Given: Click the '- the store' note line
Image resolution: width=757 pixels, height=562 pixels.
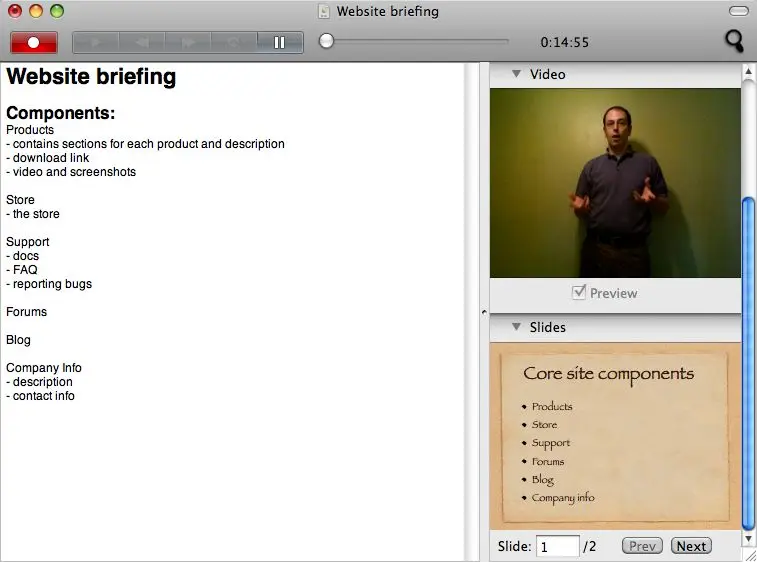Looking at the screenshot, I should pyautogui.click(x=33, y=214).
